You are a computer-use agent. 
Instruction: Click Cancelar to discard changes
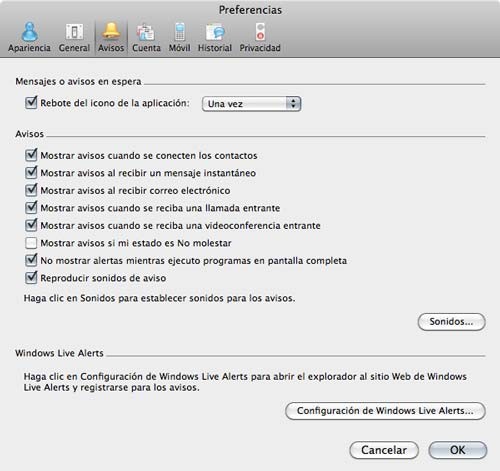point(384,450)
